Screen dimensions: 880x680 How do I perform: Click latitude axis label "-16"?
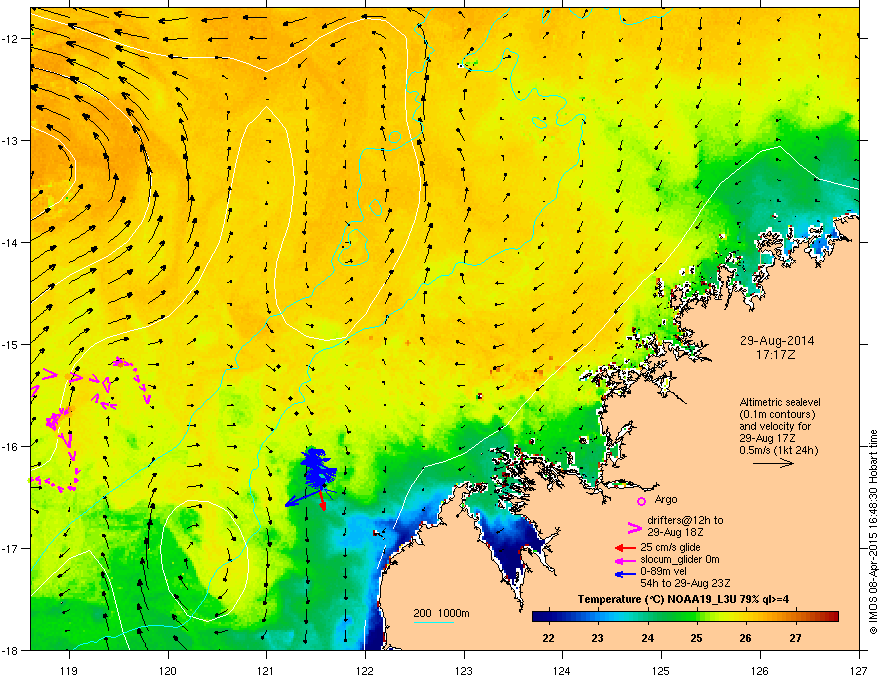10,447
